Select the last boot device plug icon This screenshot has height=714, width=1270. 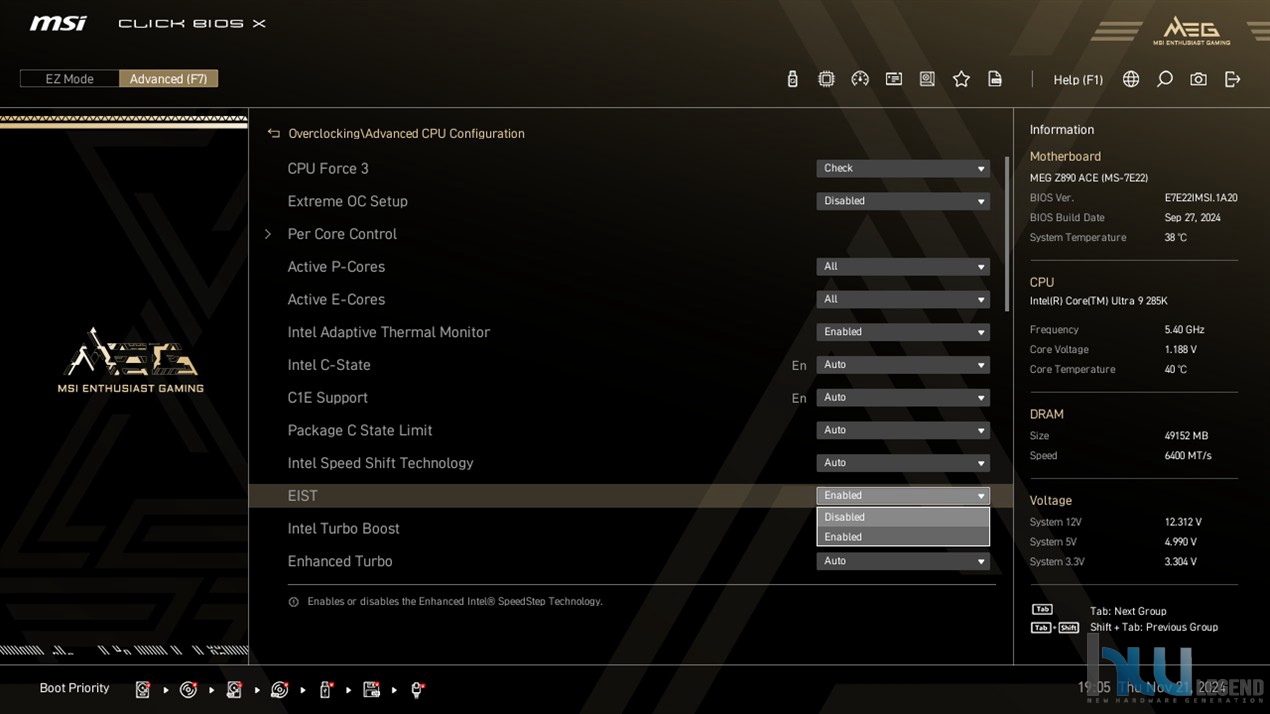tap(417, 689)
